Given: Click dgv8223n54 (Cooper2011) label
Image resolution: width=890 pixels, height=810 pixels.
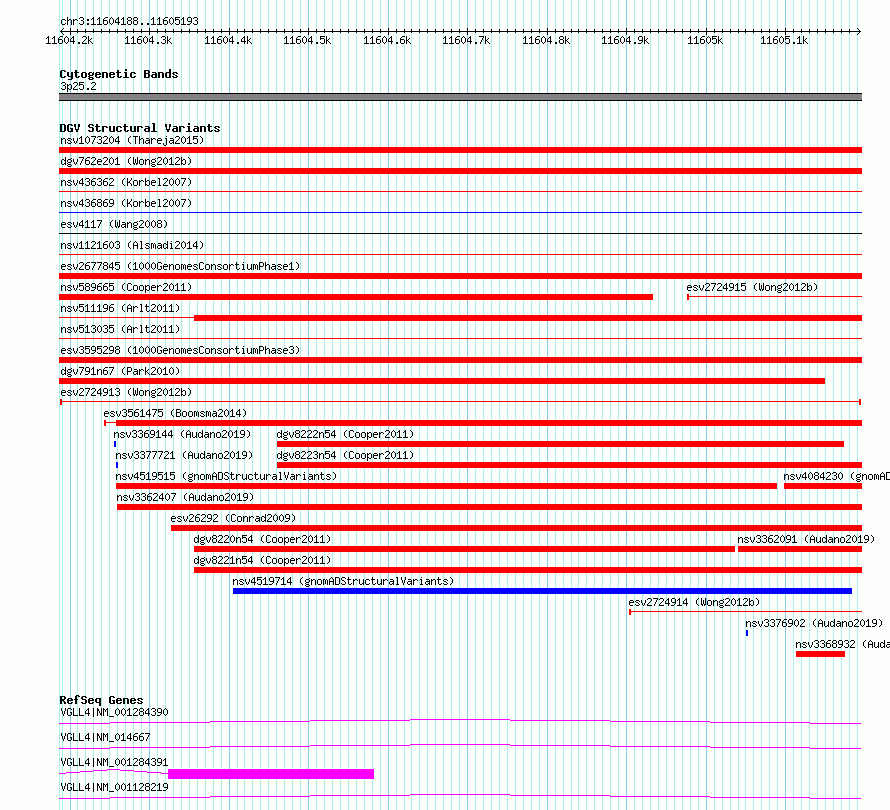Looking at the screenshot, I should pos(345,455).
